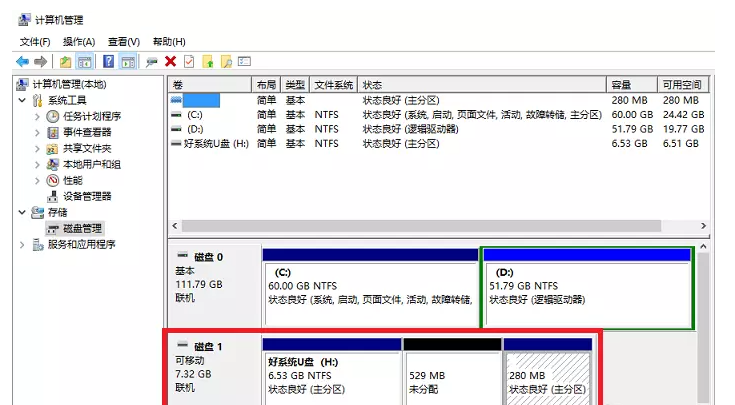Select 事件查看器 tree item
The image size is (735, 405).
(x=87, y=132)
